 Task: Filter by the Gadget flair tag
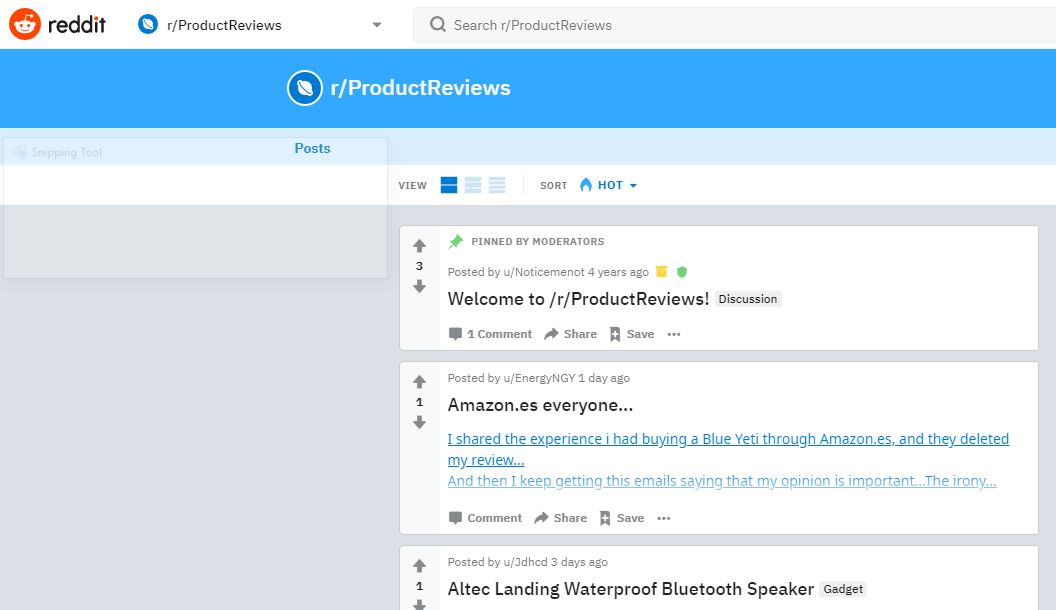click(843, 589)
